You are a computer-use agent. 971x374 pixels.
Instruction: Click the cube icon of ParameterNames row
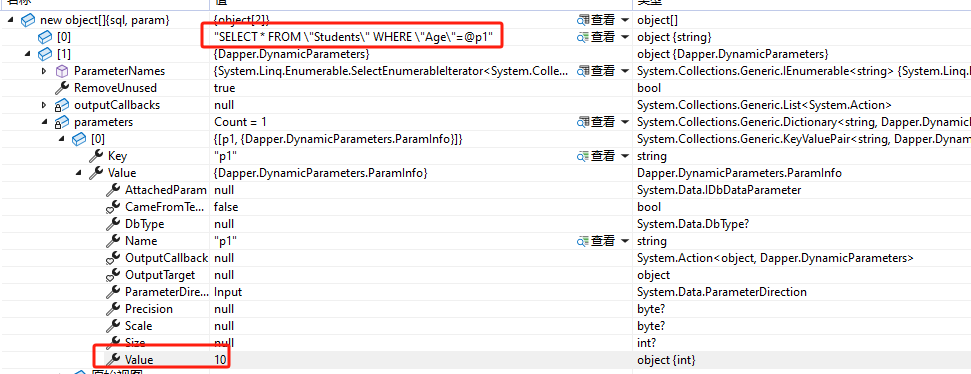coord(62,71)
